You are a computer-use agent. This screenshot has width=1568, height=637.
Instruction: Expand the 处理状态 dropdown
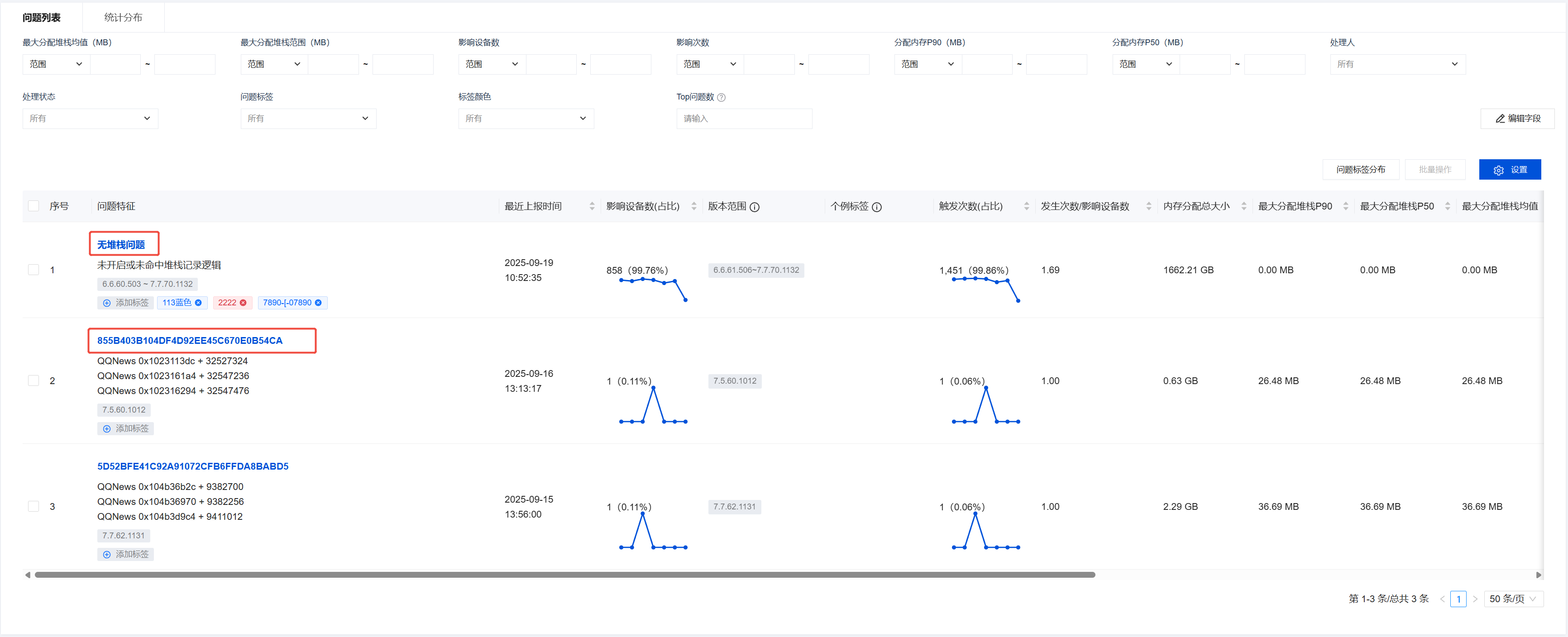90,118
